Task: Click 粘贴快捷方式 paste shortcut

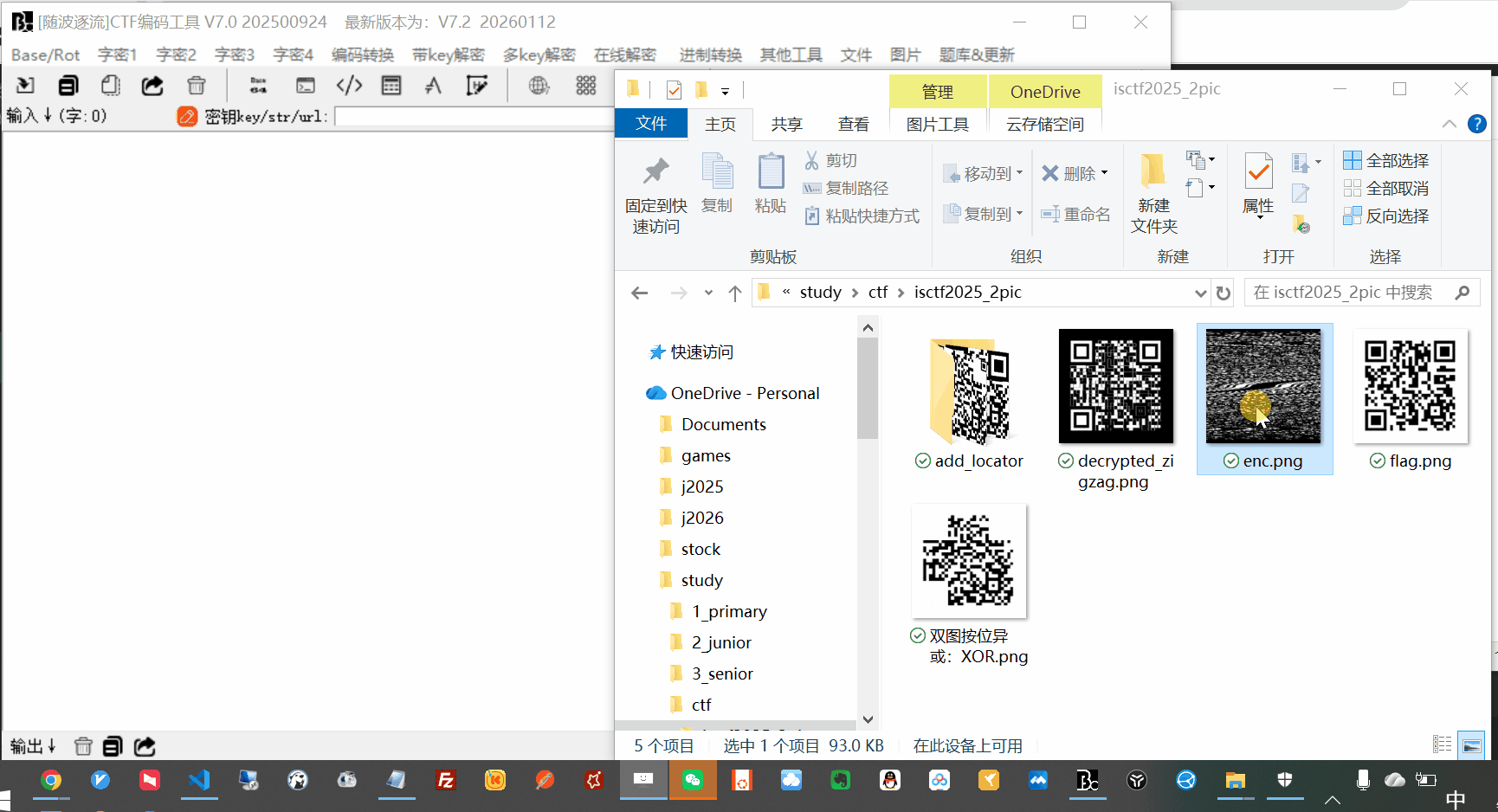Action: pyautogui.click(x=862, y=216)
